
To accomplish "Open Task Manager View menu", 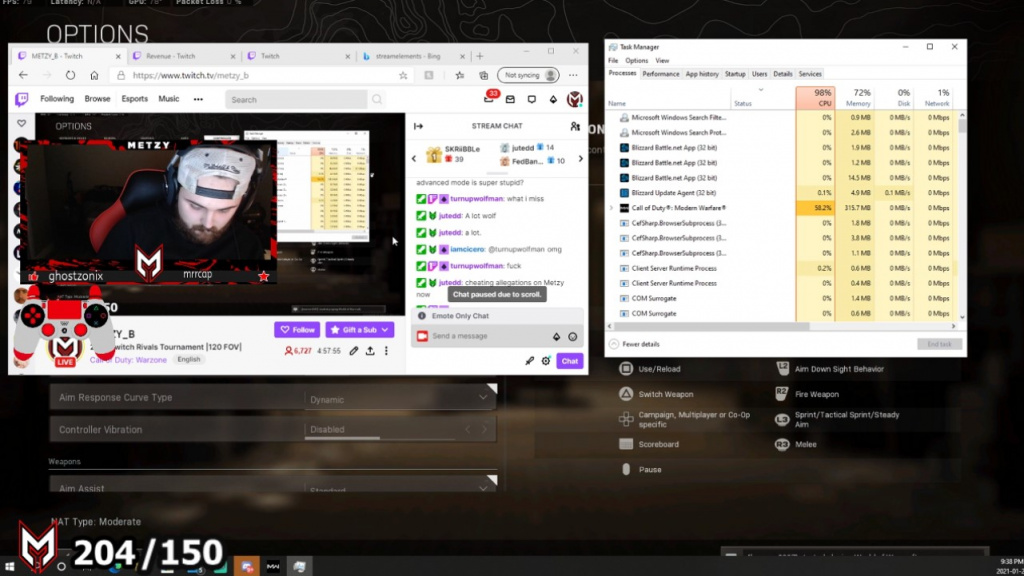I will 662,61.
